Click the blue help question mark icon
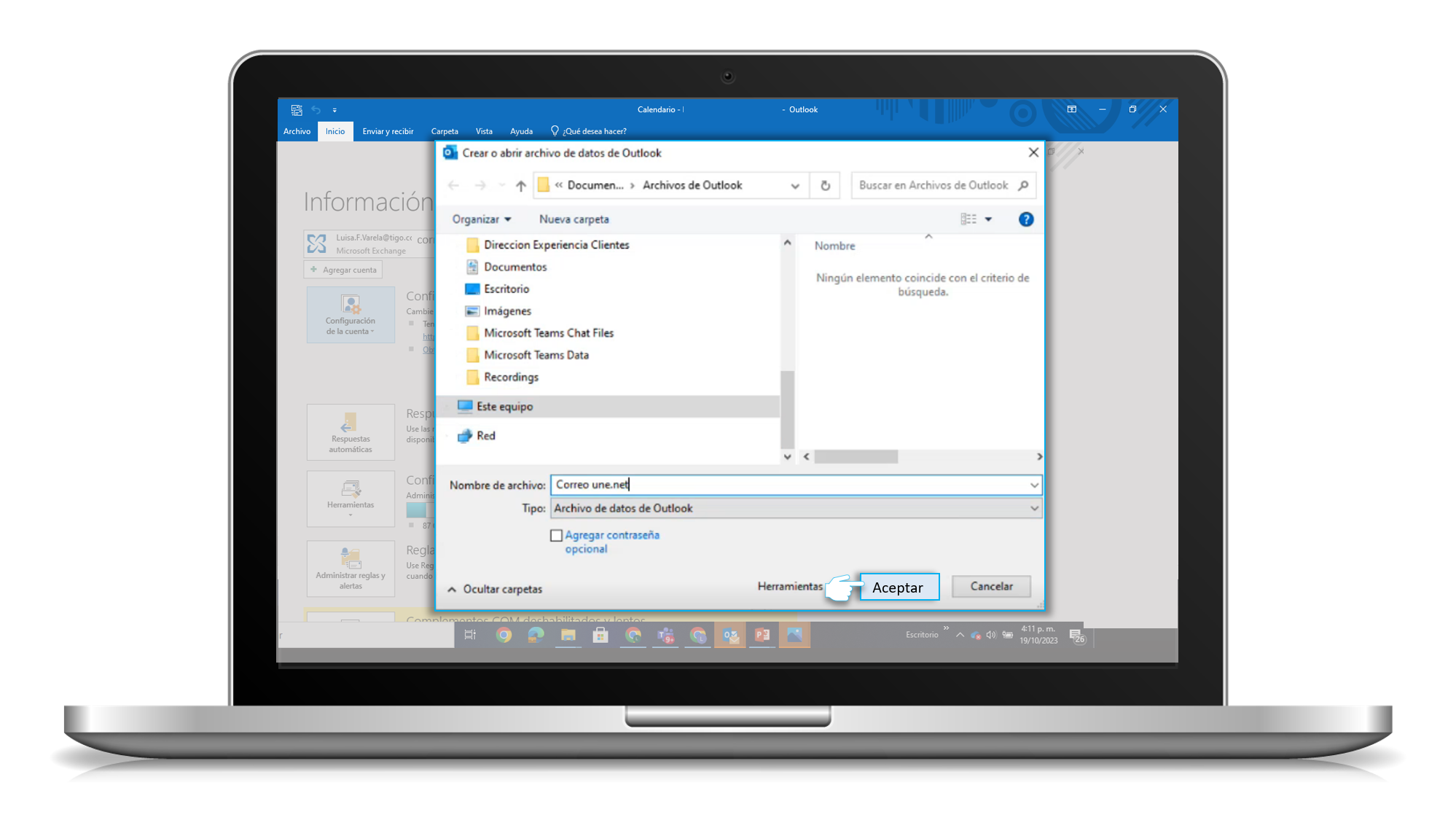Viewport: 1456px width, 820px height. click(x=1025, y=219)
